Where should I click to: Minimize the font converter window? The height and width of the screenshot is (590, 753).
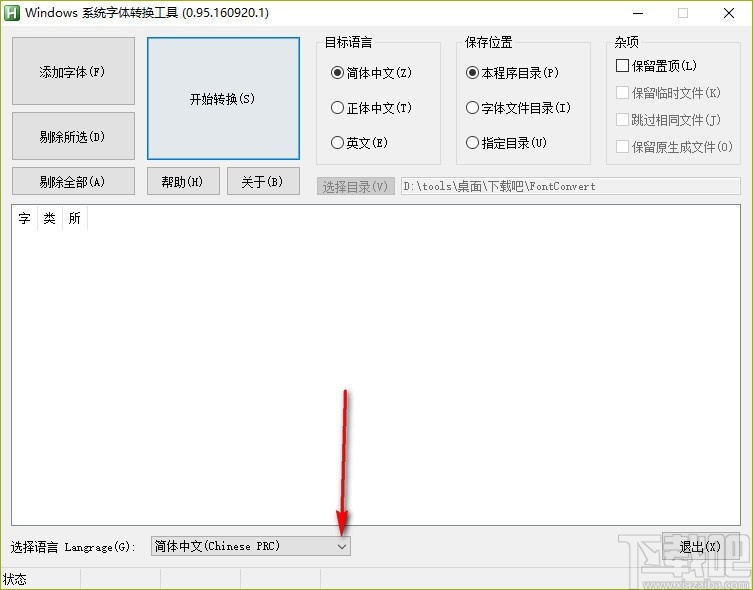[638, 13]
